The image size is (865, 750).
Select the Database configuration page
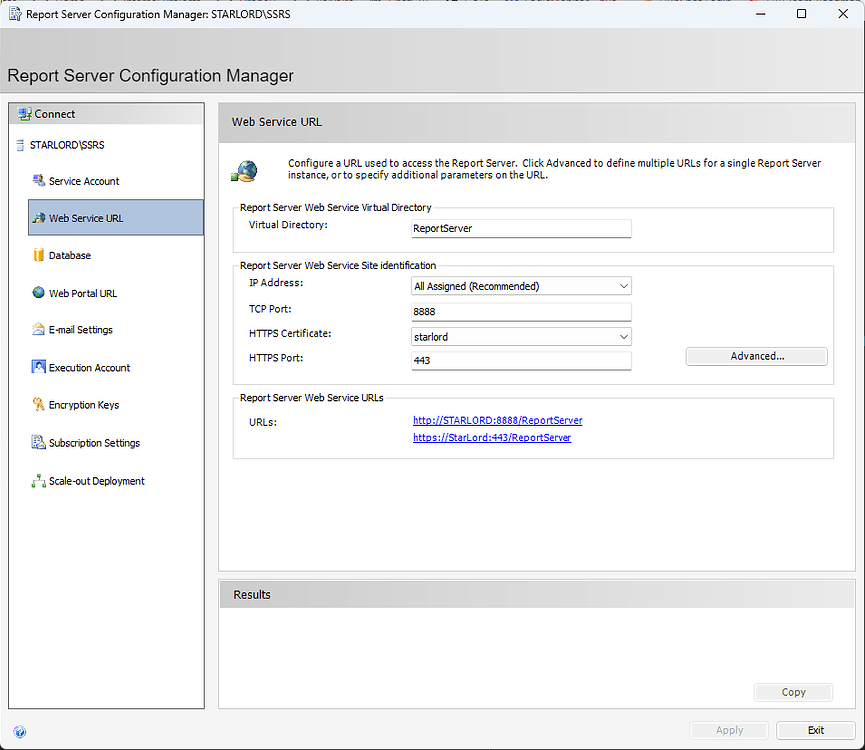pos(71,255)
